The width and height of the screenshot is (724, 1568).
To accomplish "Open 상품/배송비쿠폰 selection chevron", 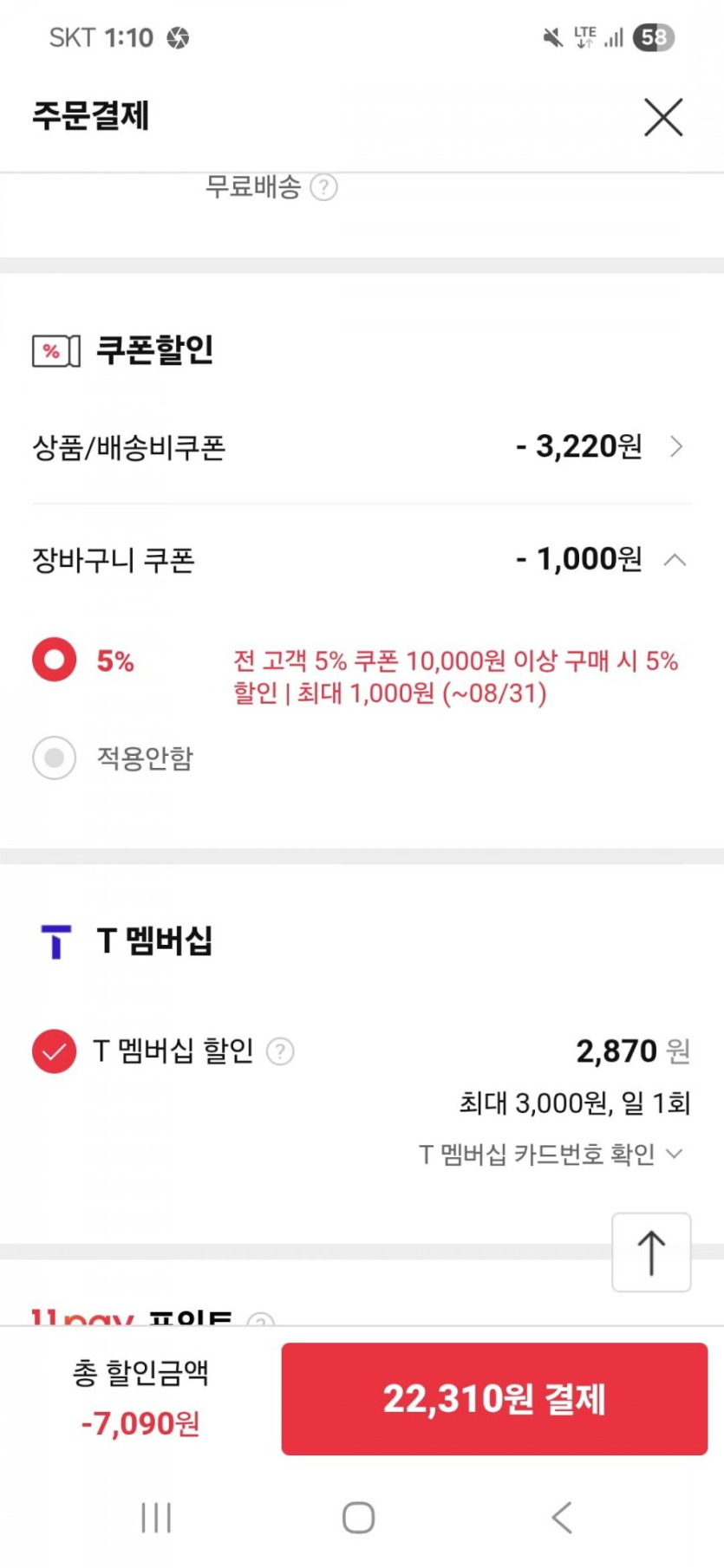I will (x=676, y=446).
